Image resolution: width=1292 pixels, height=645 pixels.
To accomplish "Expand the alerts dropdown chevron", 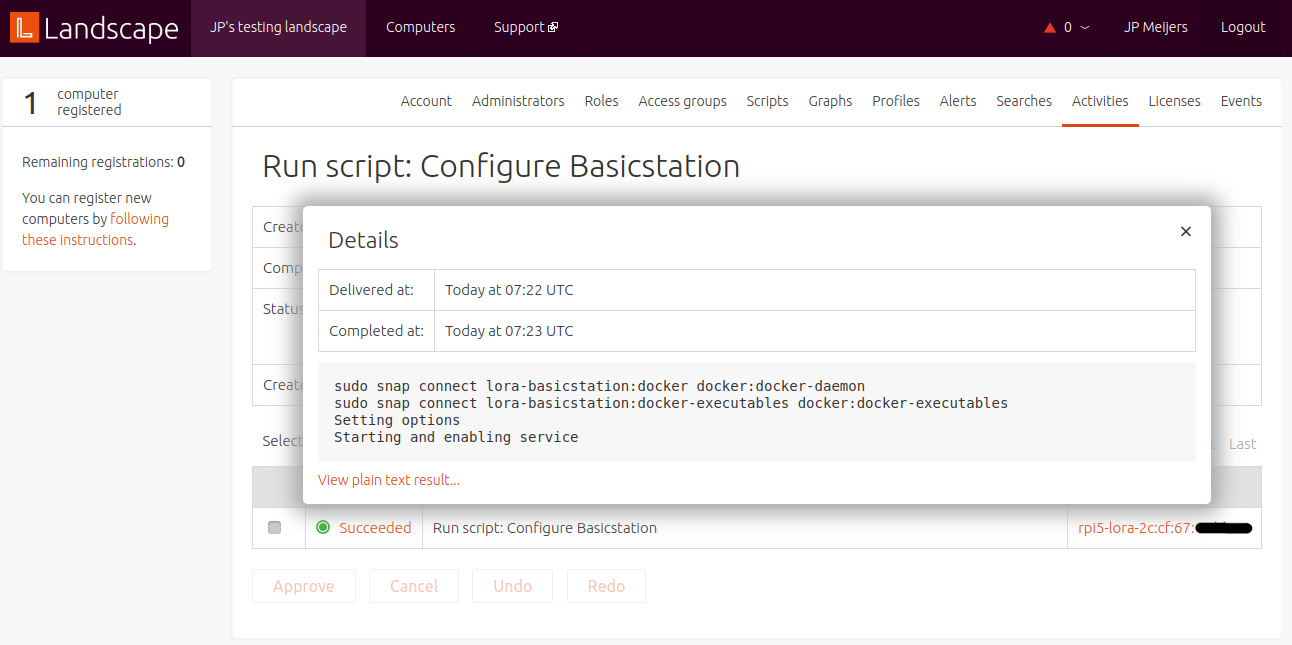I will [1085, 28].
